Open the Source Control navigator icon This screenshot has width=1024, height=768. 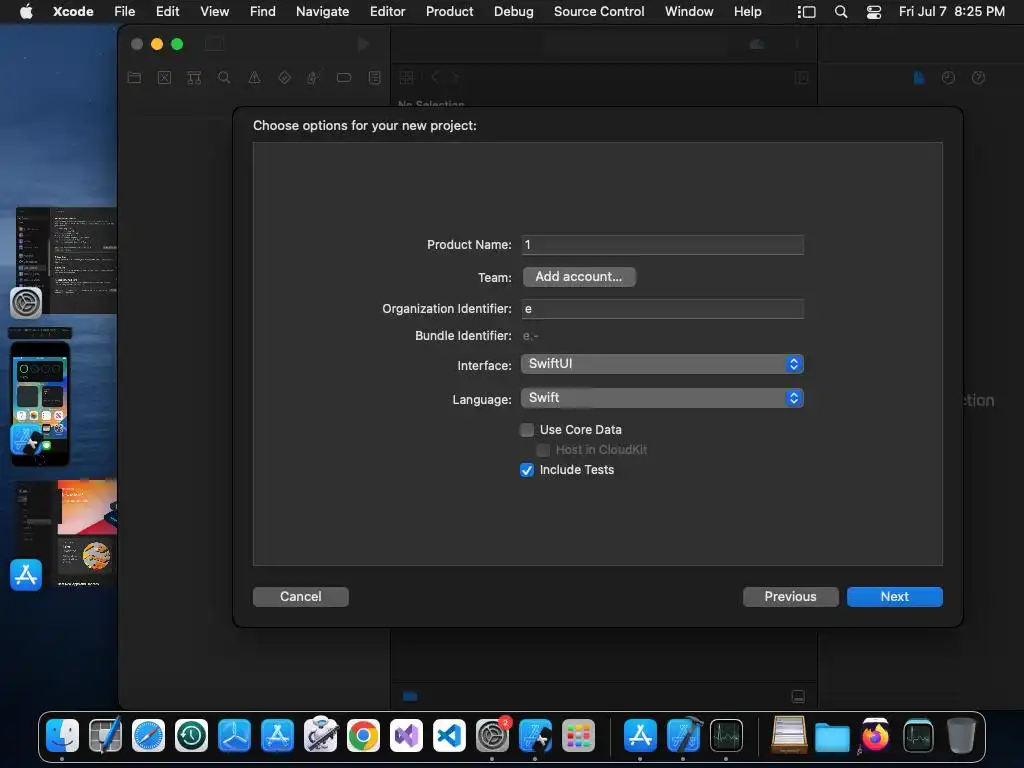[x=165, y=78]
